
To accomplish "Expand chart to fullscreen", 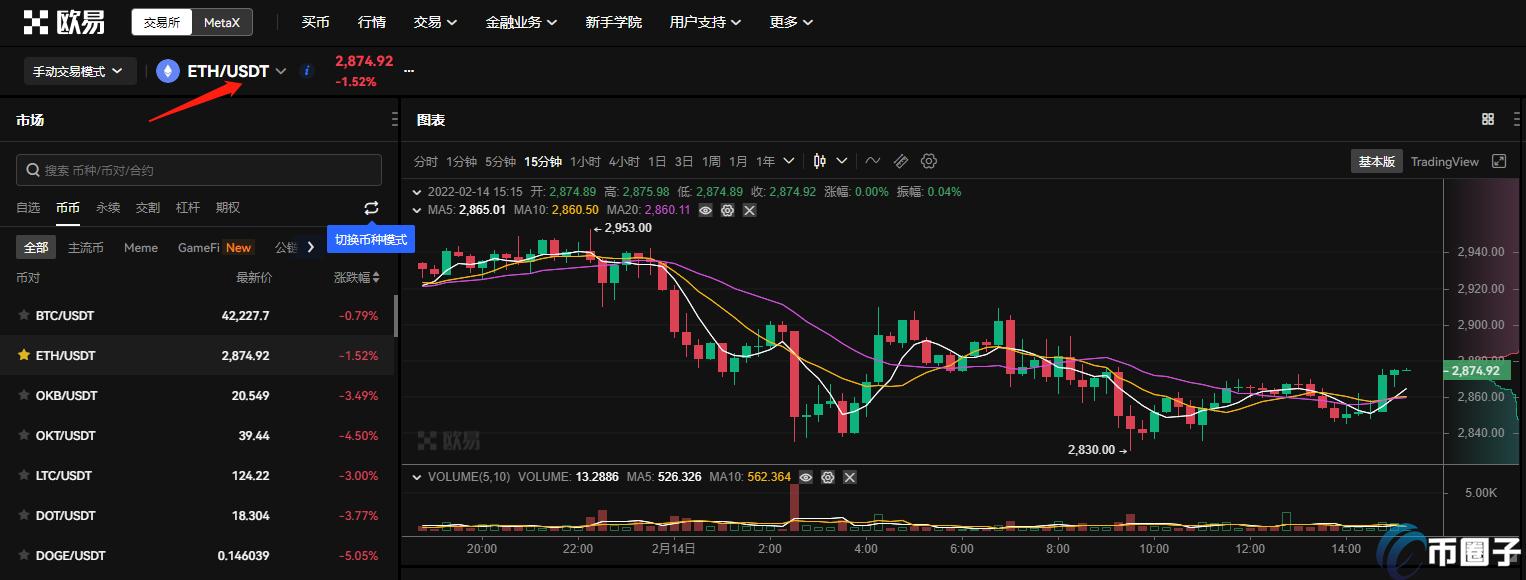I will tap(1498, 161).
